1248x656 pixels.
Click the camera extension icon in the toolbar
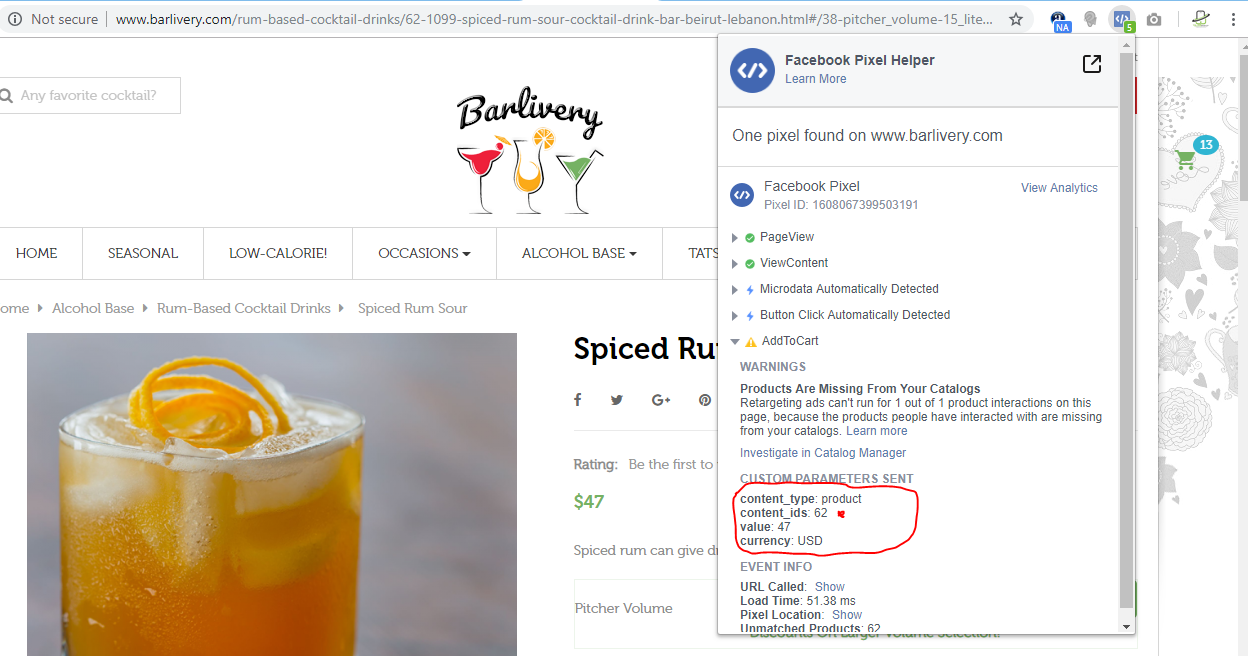coord(1154,19)
